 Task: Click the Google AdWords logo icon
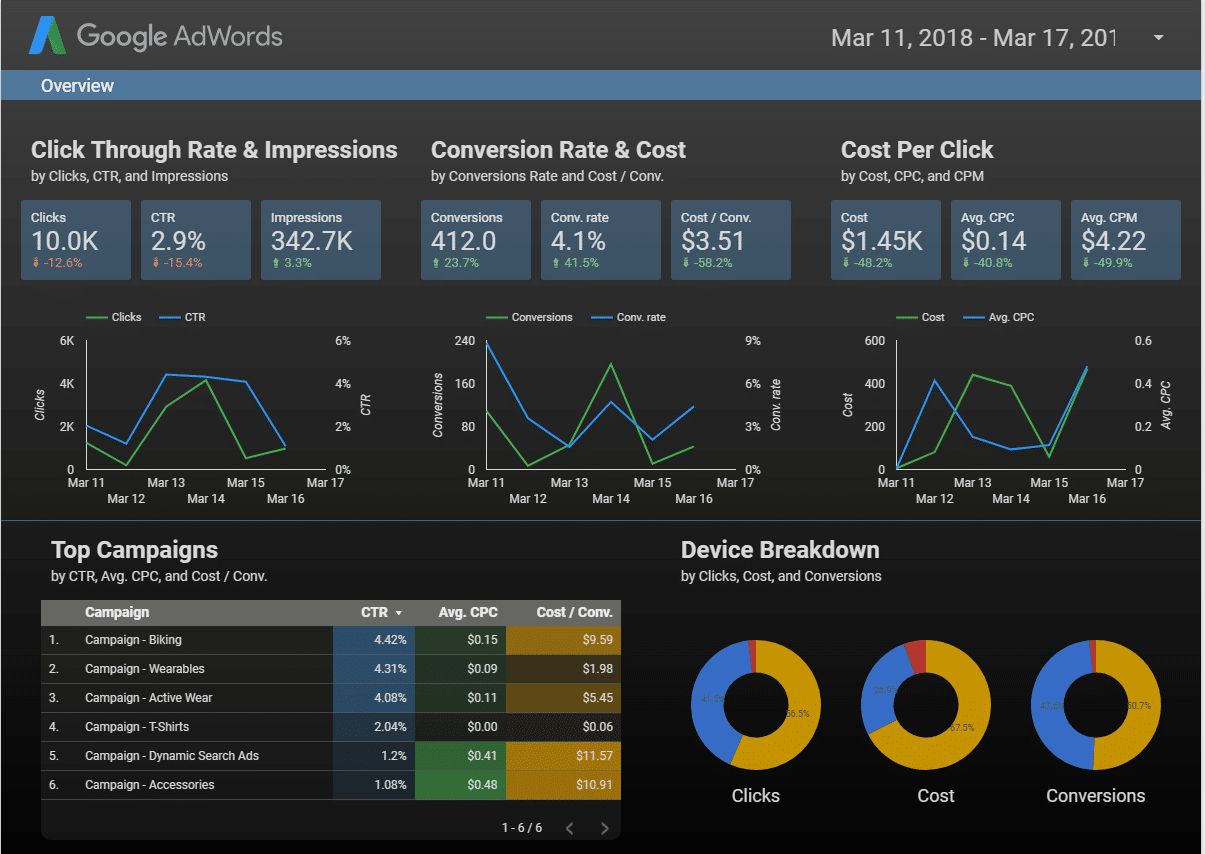coord(48,37)
